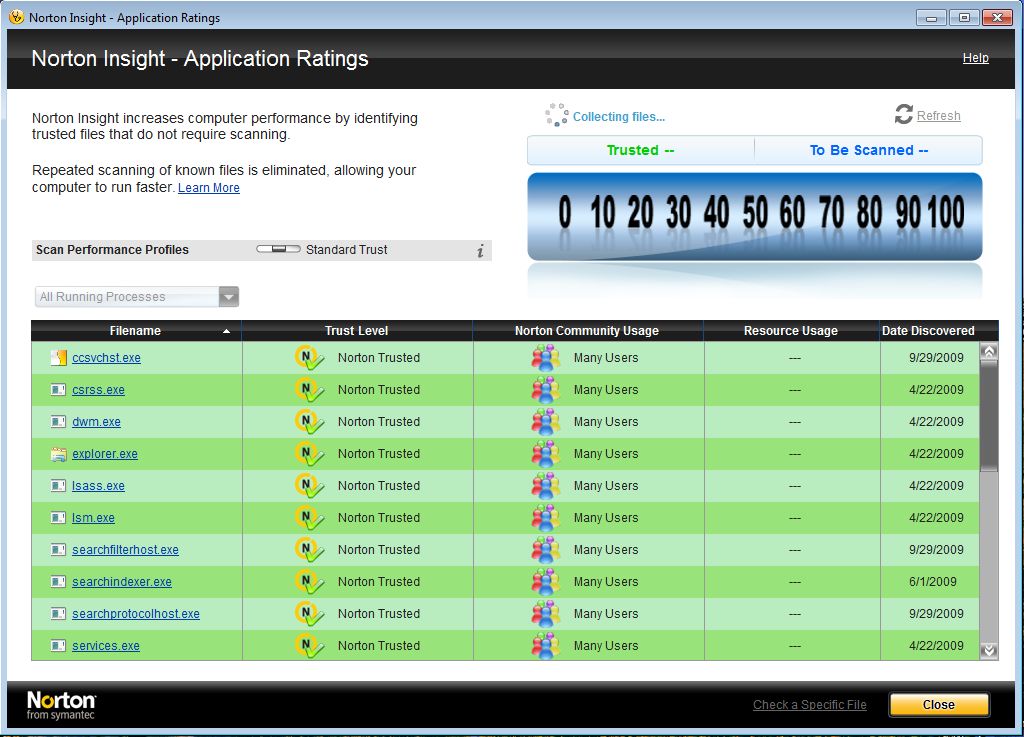Open the searchfilterhost.exe file link
1024x737 pixels.
tap(125, 550)
